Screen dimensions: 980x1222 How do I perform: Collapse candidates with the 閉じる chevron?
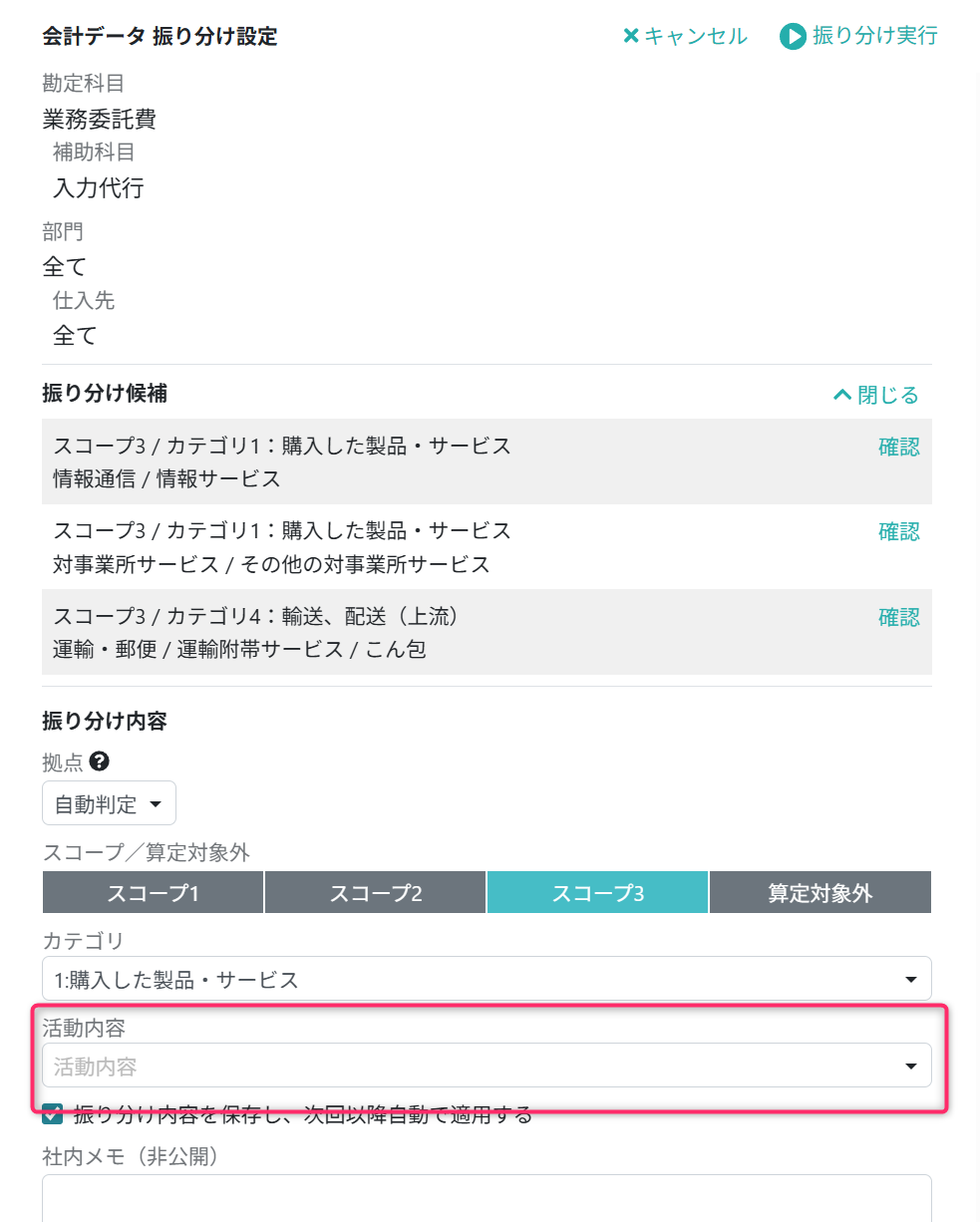842,396
